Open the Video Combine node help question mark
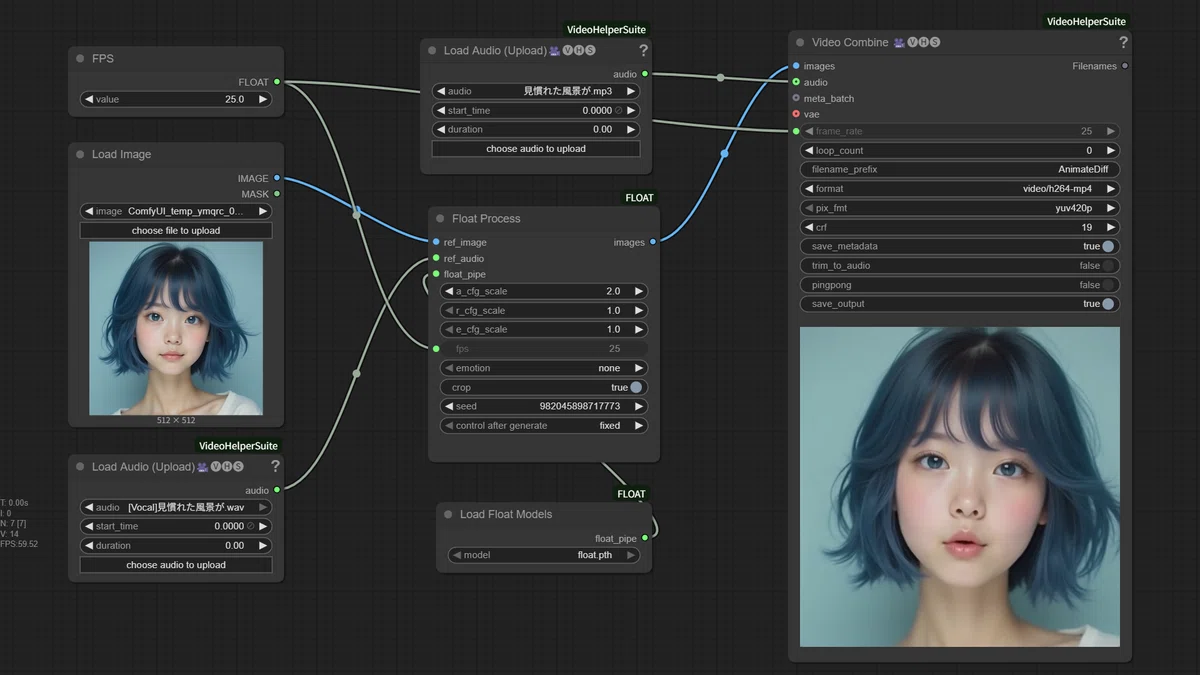1200x675 pixels. pos(1123,43)
